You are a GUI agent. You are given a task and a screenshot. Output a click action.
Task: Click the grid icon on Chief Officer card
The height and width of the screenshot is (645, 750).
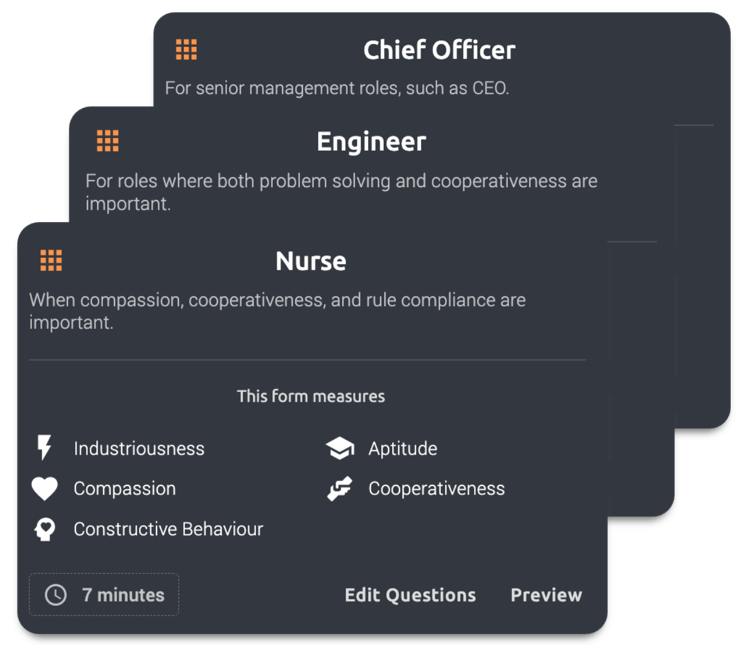click(186, 49)
